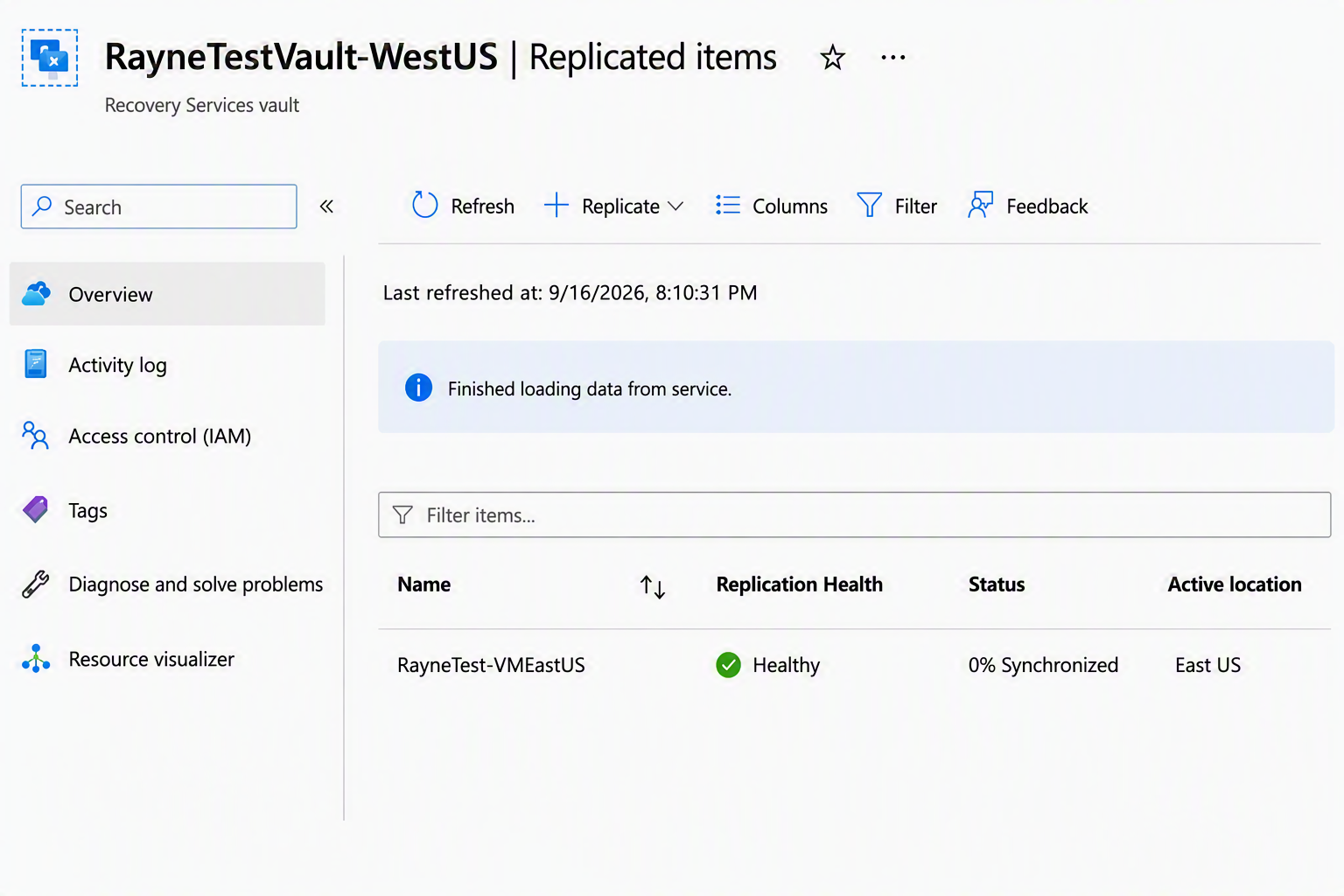Favorite this page with the star icon
This screenshot has height=896, width=1344.
click(x=832, y=58)
